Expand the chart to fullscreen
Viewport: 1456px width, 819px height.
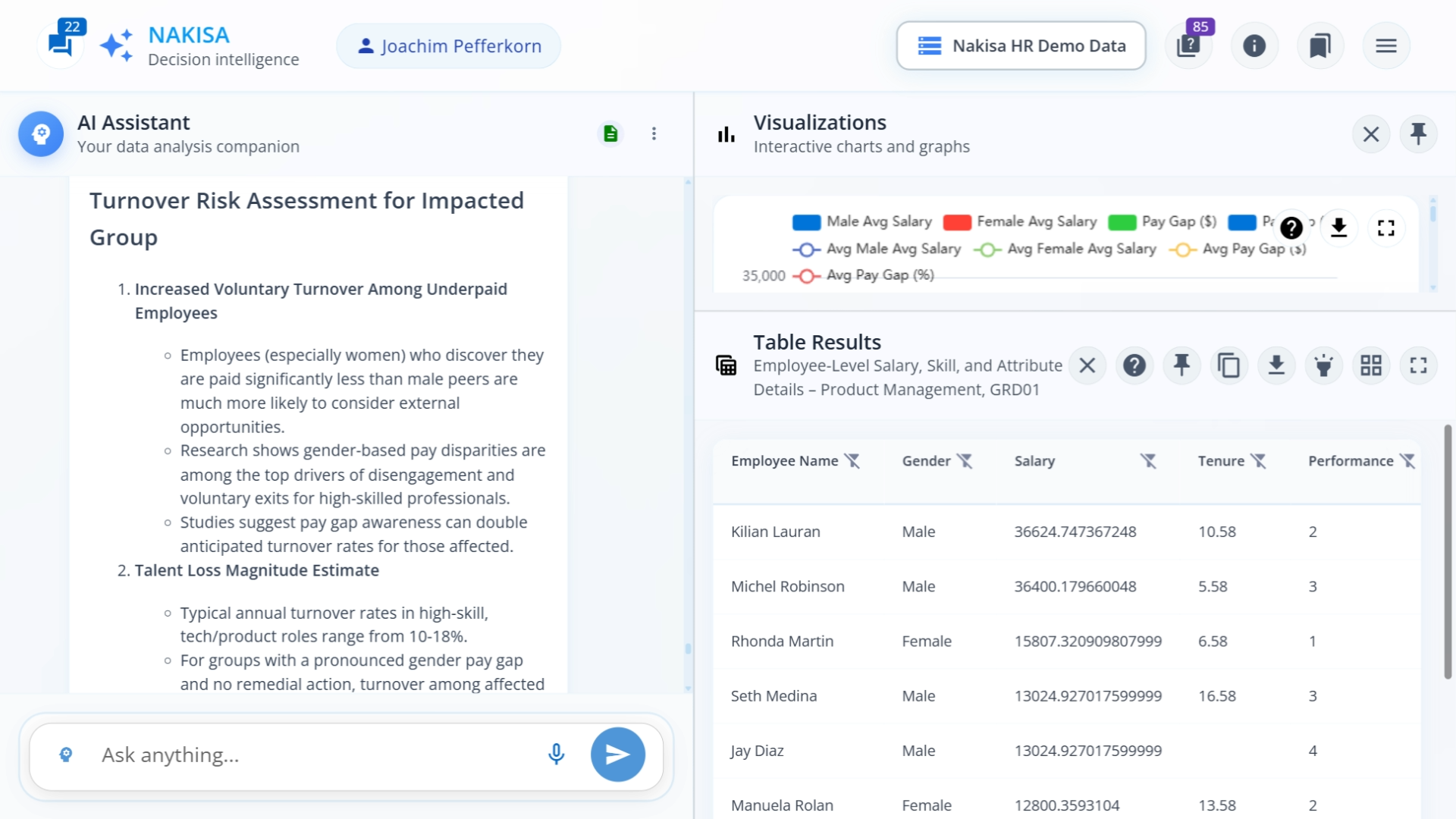tap(1386, 227)
